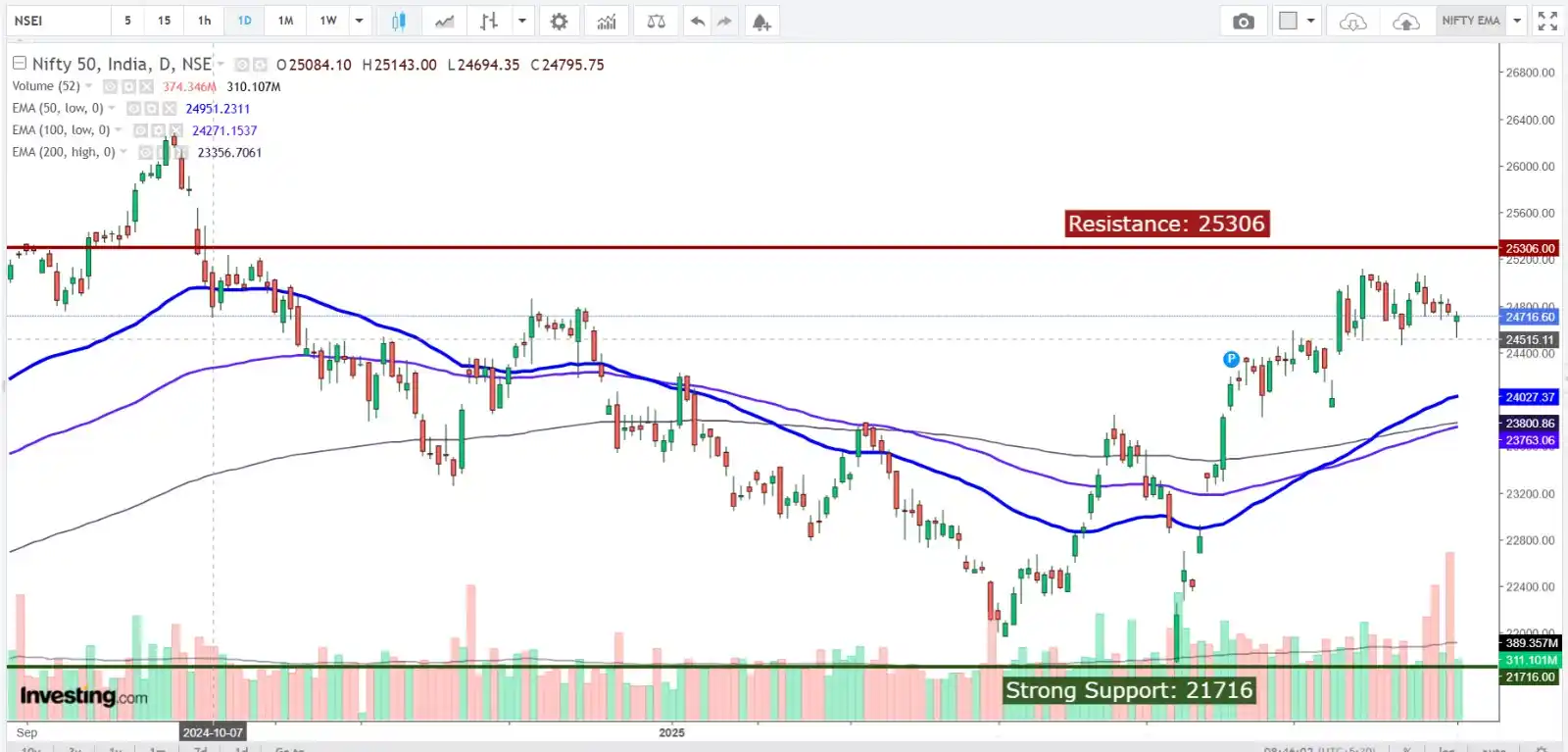Click the blue P marker on chart
1568x752 pixels.
1231,359
